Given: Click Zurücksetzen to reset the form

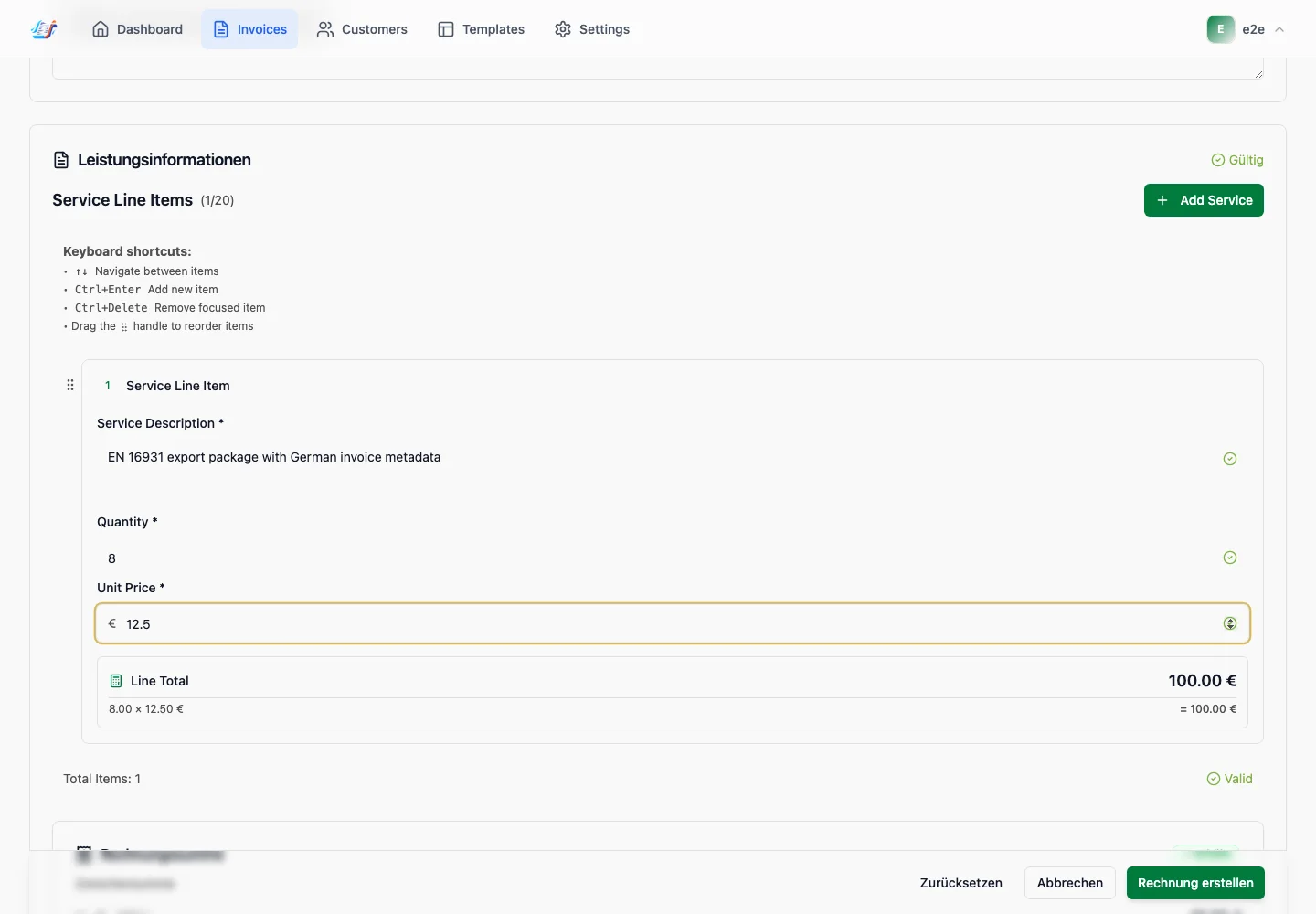Looking at the screenshot, I should pos(961,883).
